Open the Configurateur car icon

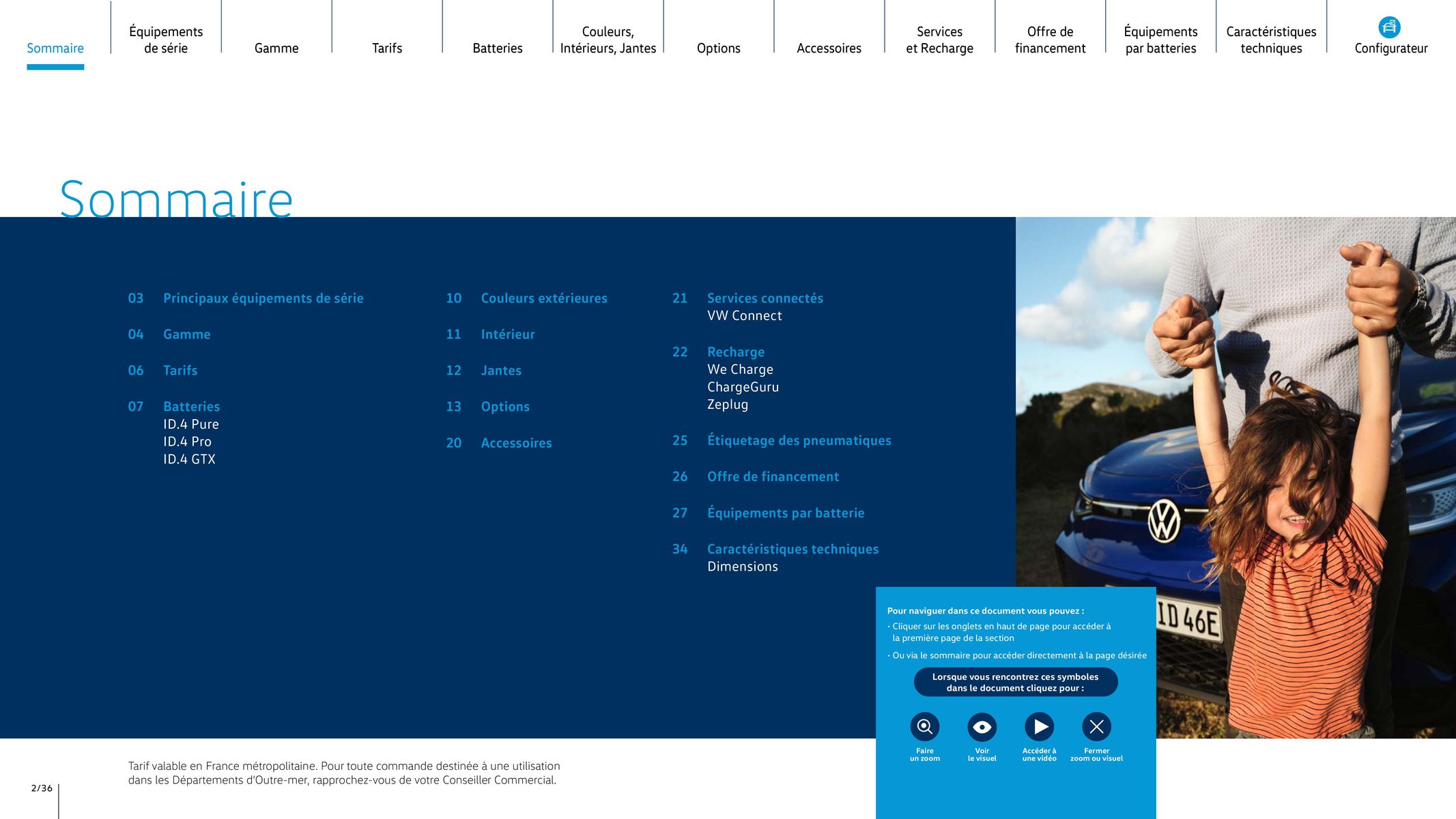1389,27
